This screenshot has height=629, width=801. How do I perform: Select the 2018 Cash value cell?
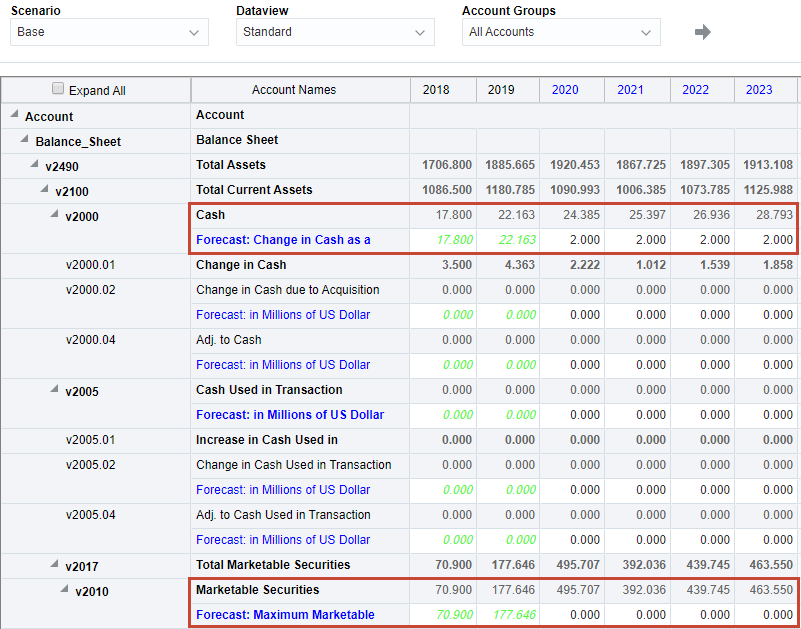[443, 214]
